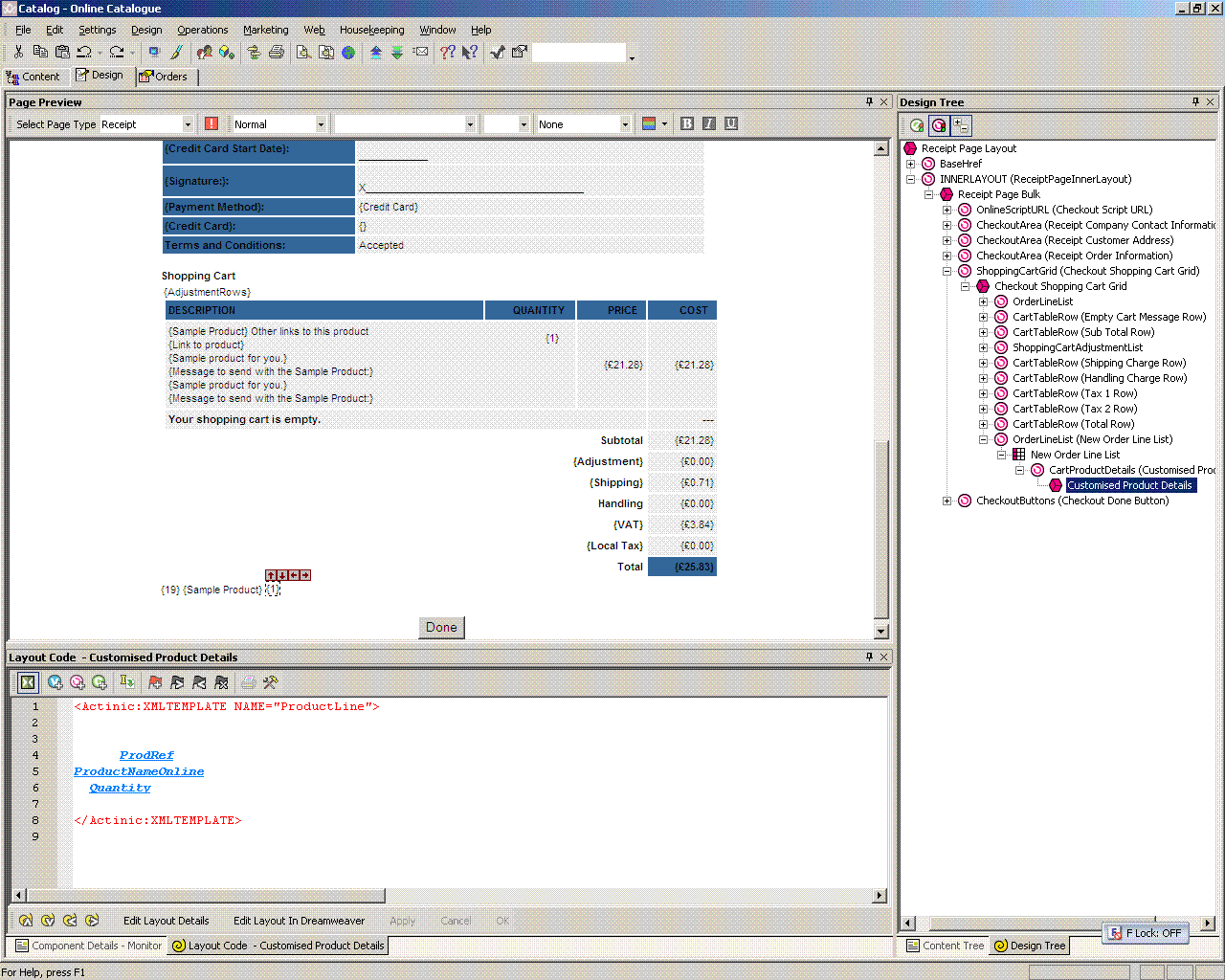Expand the BaseHref tree node
The height and width of the screenshot is (980, 1225).
[x=910, y=164]
